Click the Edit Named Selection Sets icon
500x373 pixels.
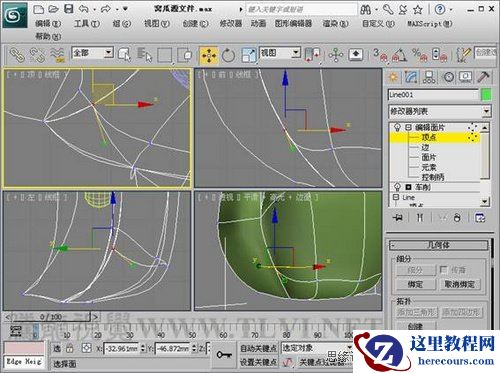pyautogui.click(x=464, y=55)
